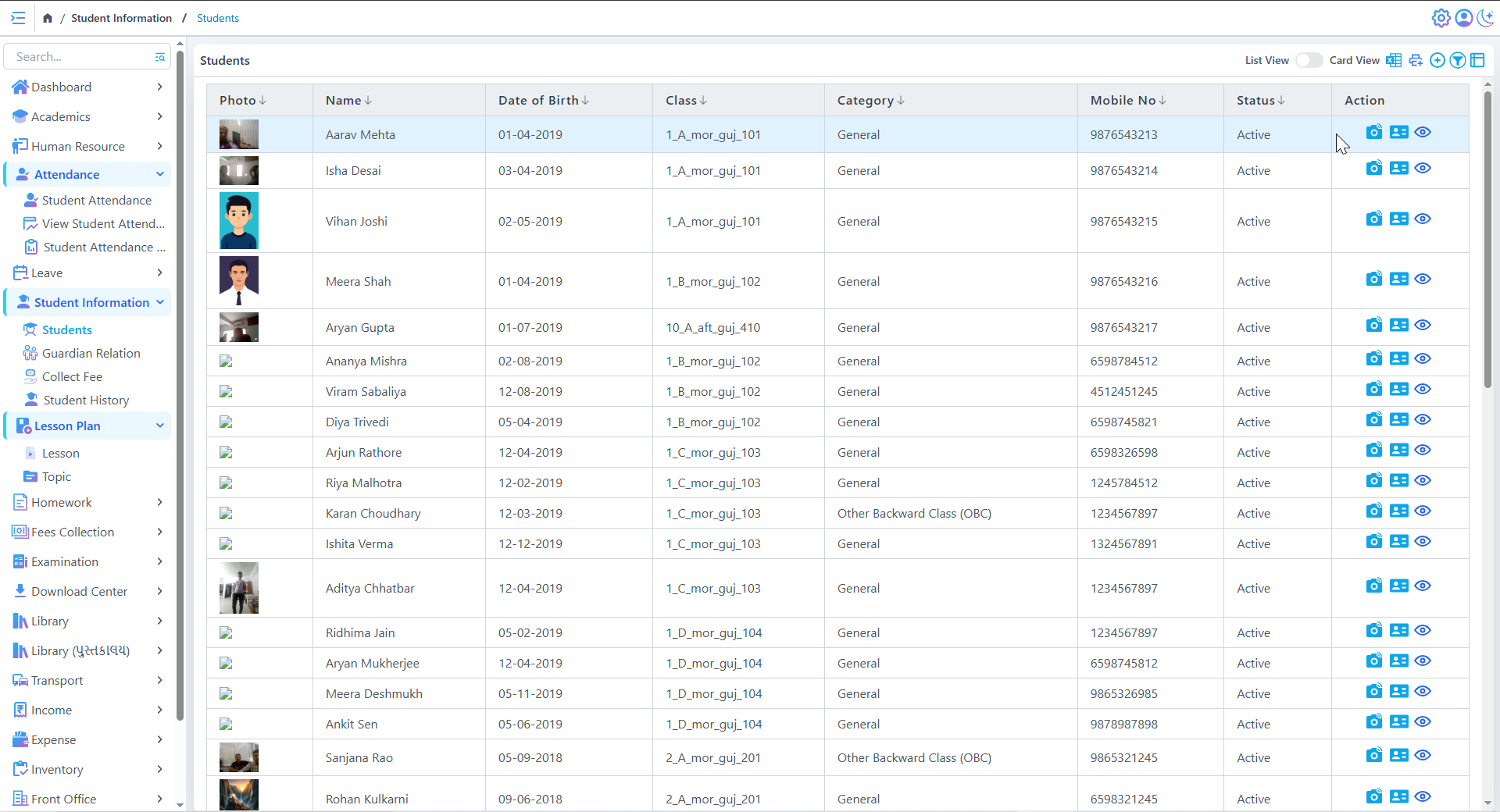Screen dimensions: 1500x812
Task: Toggle List View to Card View switch
Action: (1309, 60)
